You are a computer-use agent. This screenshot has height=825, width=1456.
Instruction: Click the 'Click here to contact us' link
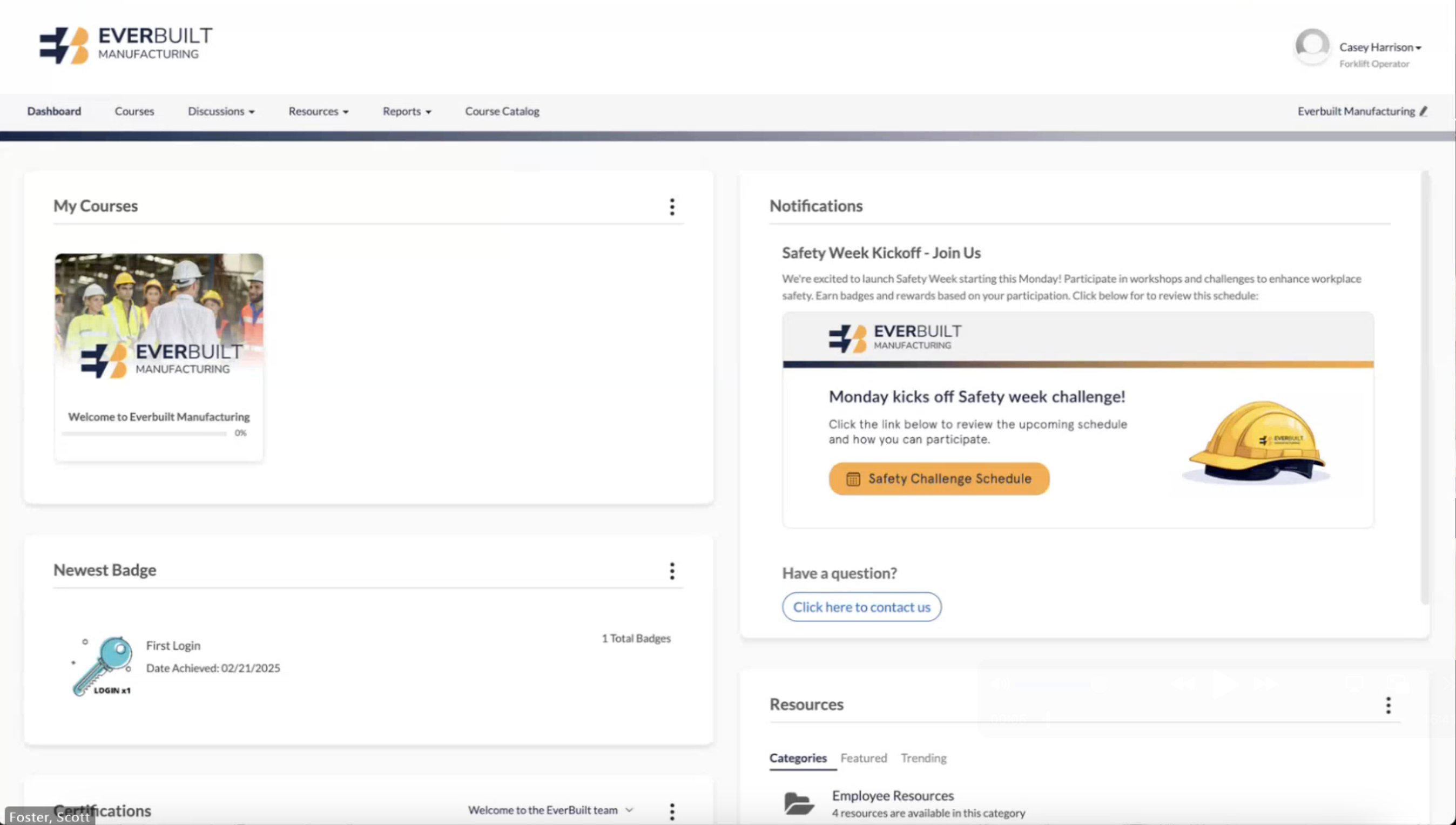tap(861, 607)
